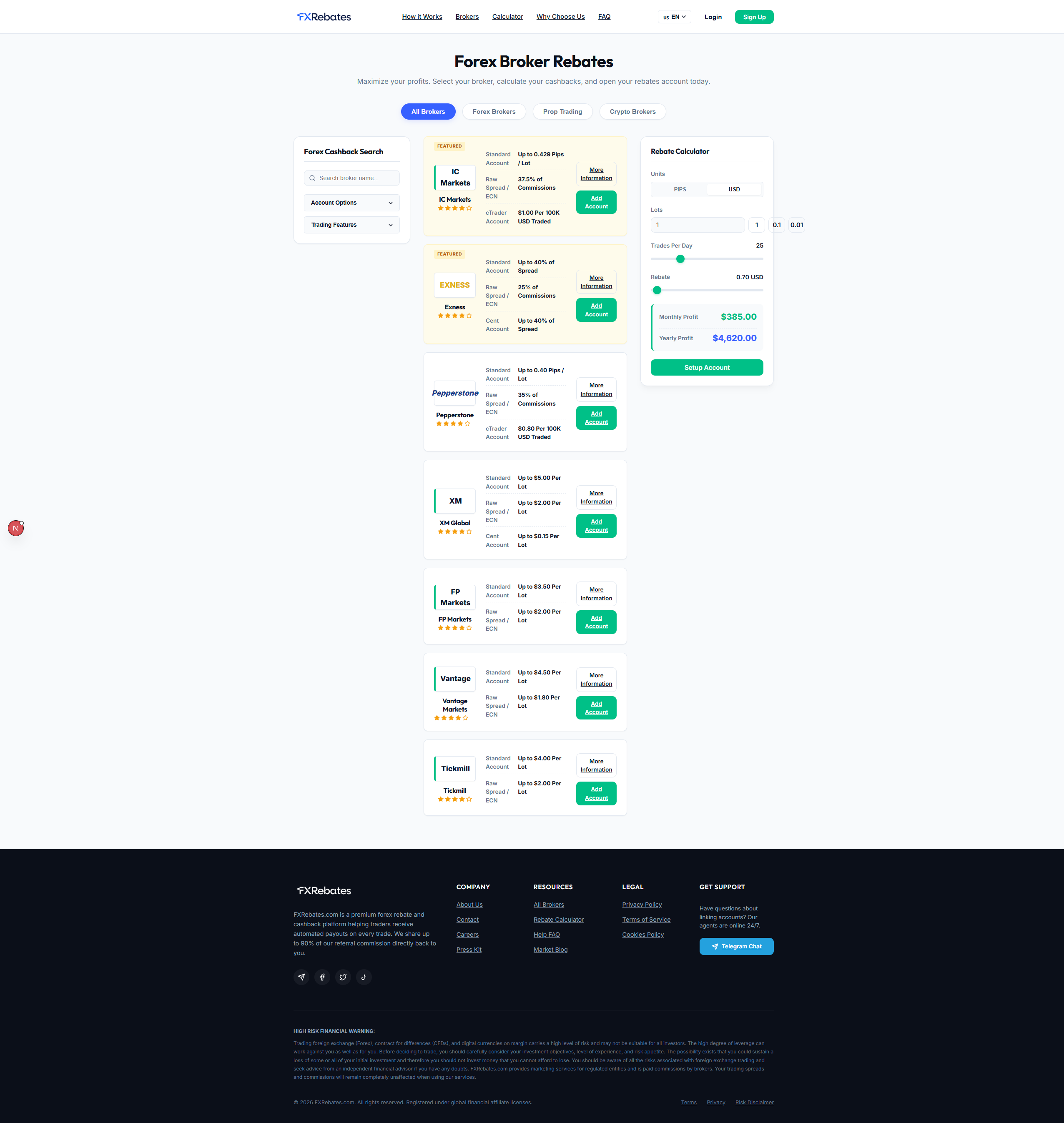Click the Exness logo tile
Viewport: 1064px width, 1123px height.
[455, 285]
